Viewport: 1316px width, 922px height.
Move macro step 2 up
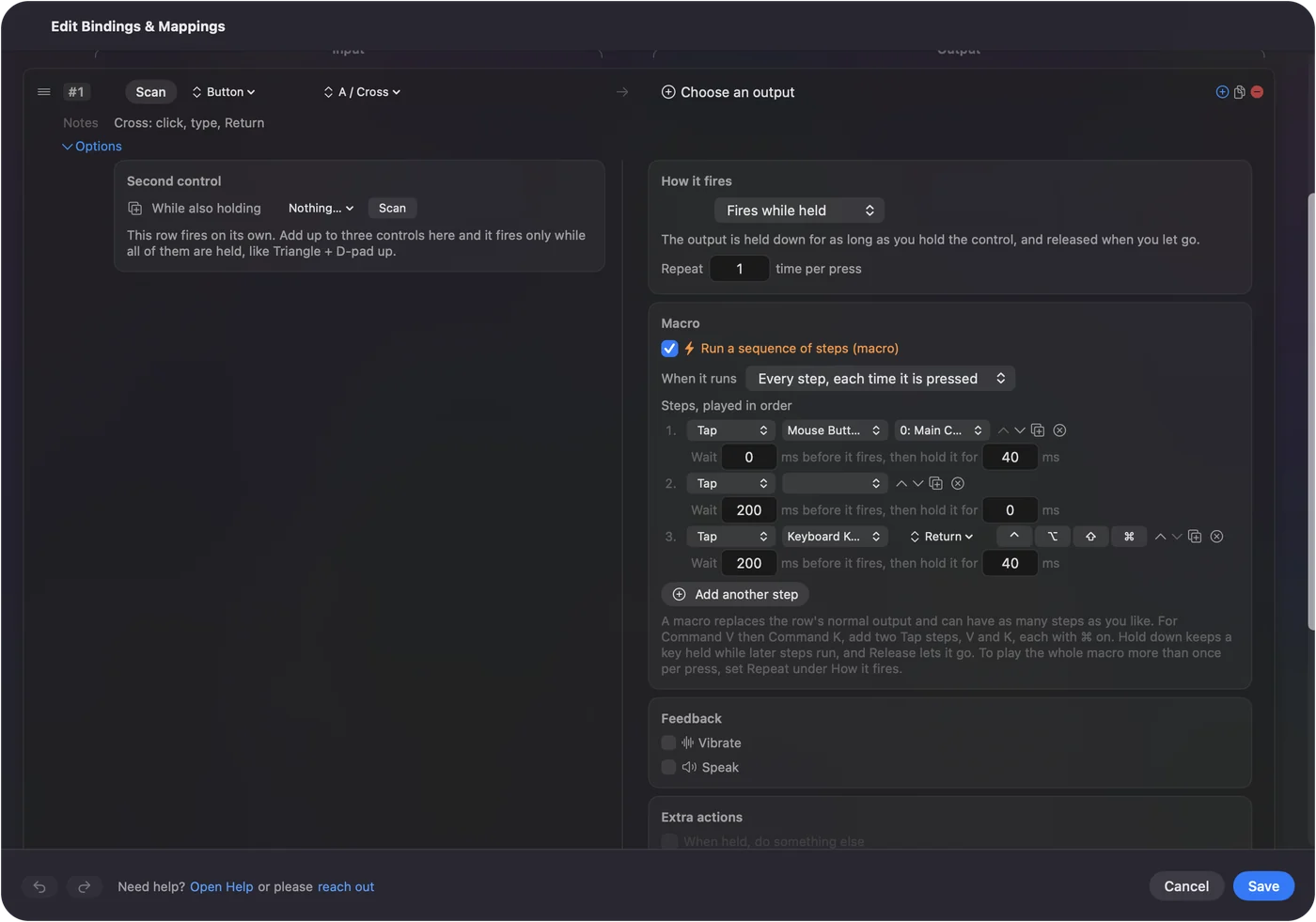click(x=901, y=483)
